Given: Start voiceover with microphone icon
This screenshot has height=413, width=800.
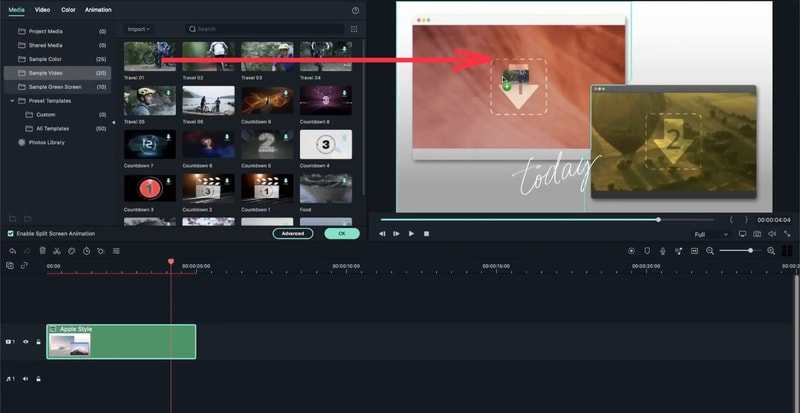Looking at the screenshot, I should tap(663, 251).
